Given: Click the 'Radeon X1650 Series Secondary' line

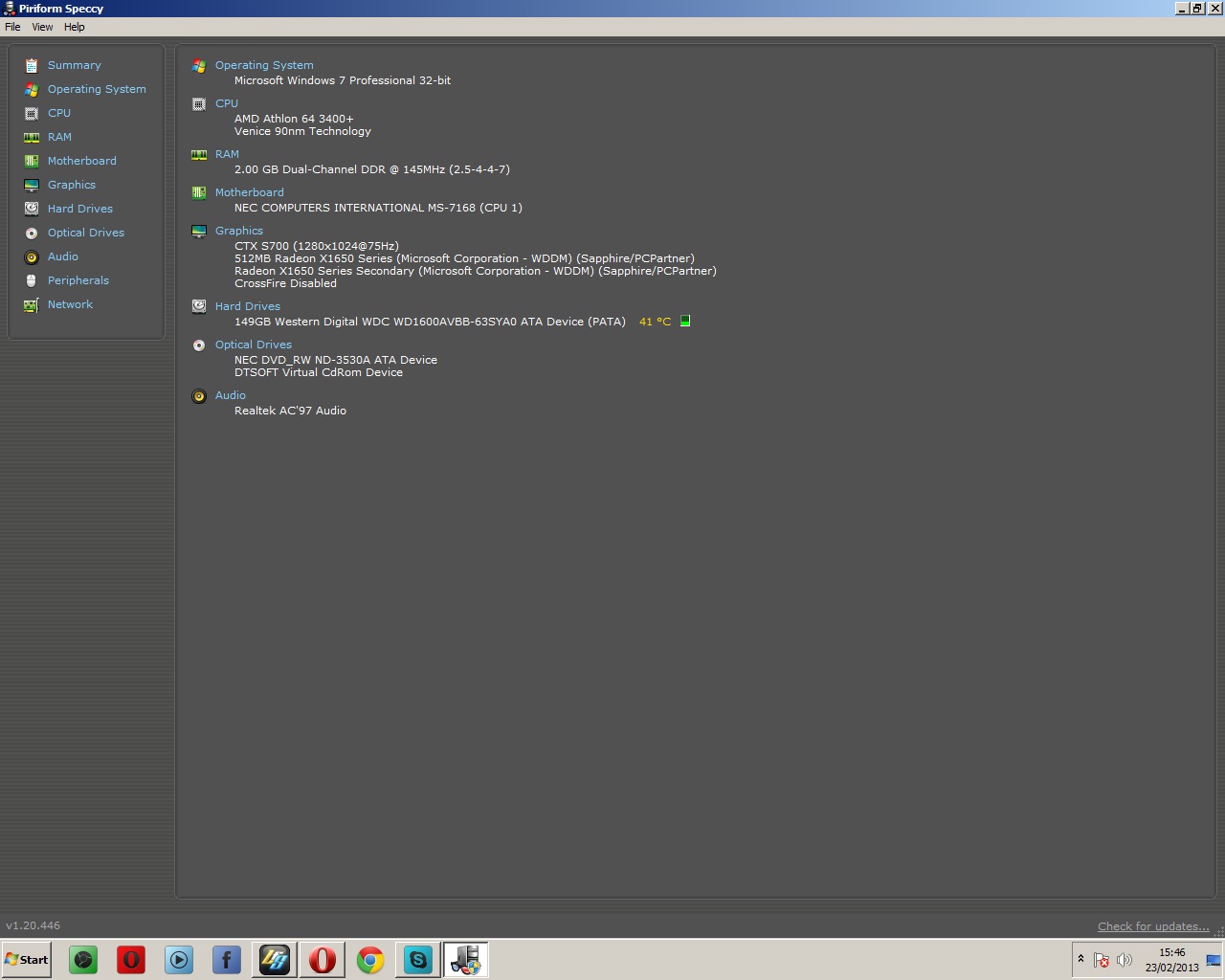Looking at the screenshot, I should (x=476, y=271).
